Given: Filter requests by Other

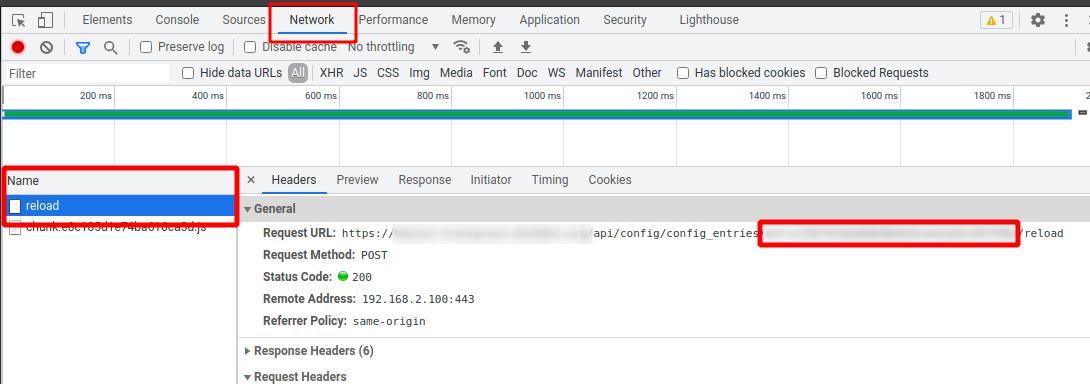Looking at the screenshot, I should (646, 73).
